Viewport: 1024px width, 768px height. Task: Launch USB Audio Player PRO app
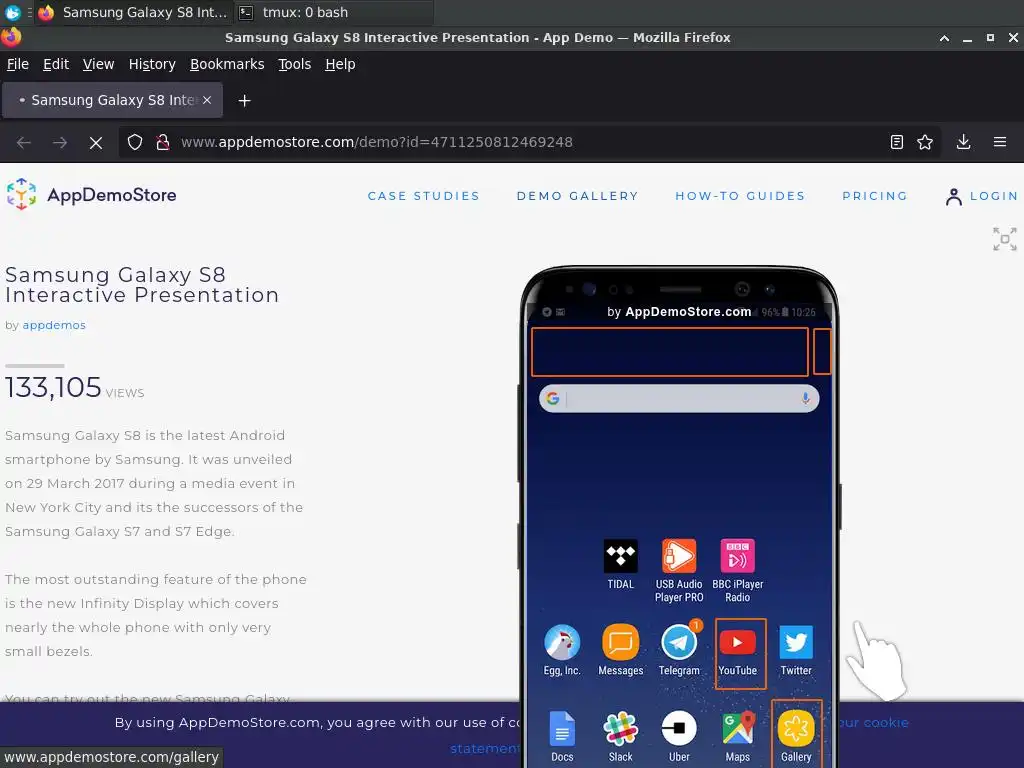(x=679, y=556)
